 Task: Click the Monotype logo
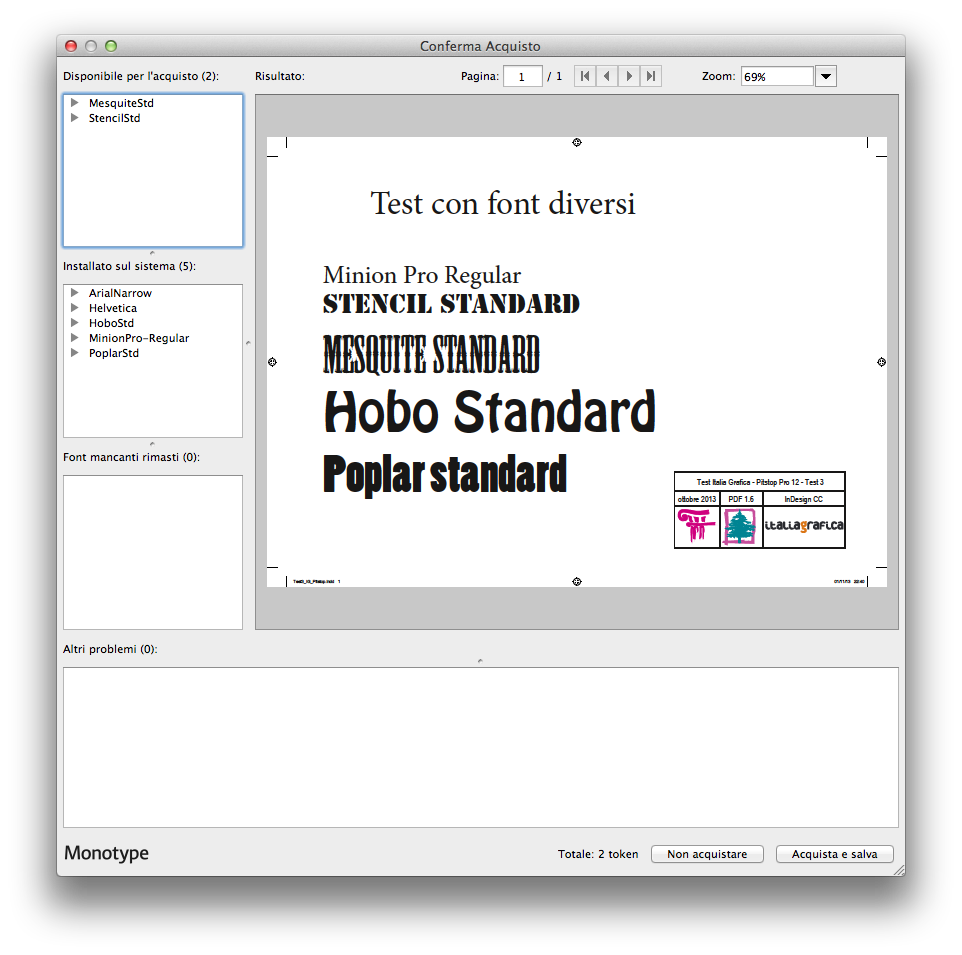coord(106,853)
